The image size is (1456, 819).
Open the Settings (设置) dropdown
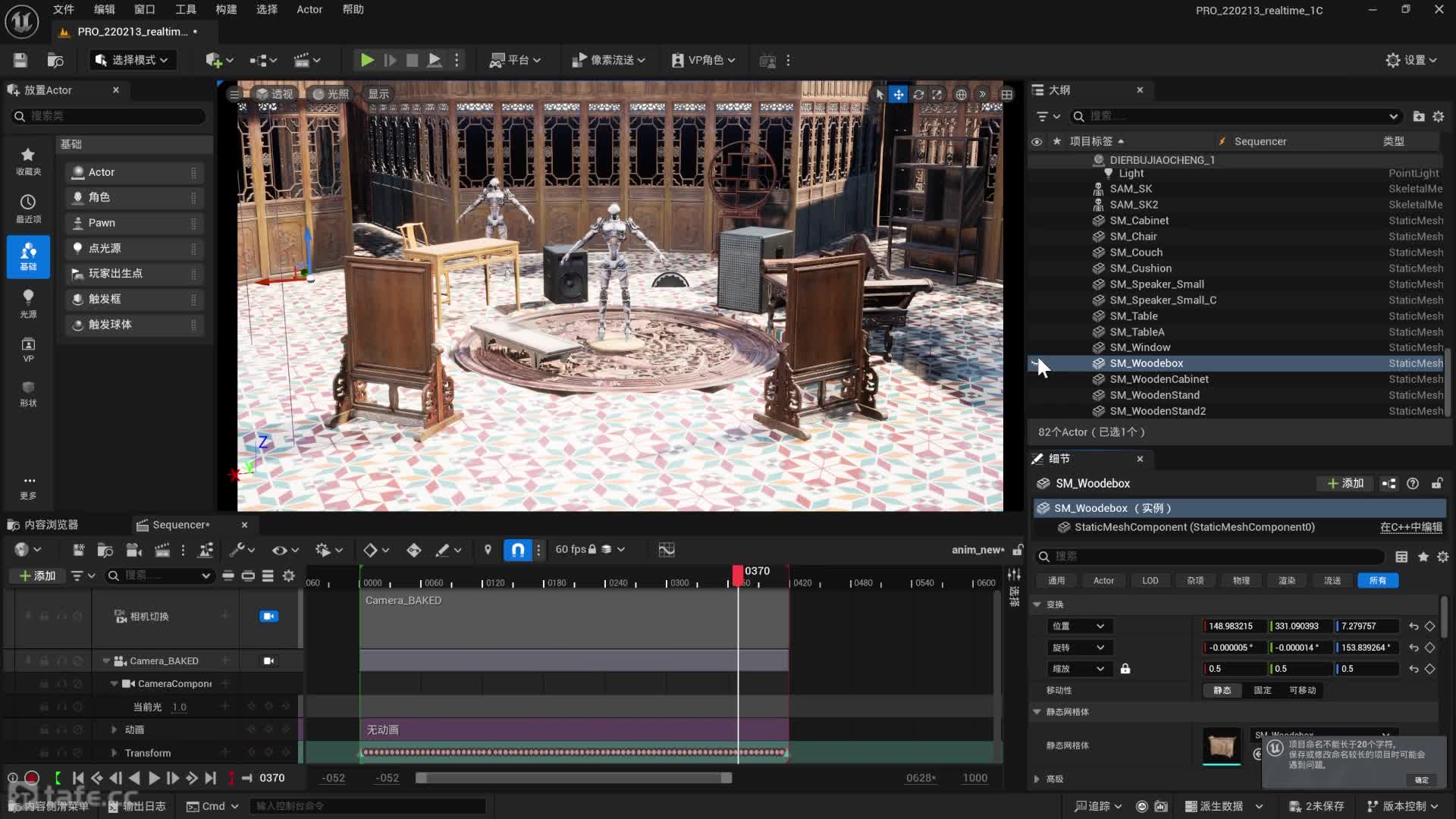click(x=1411, y=60)
